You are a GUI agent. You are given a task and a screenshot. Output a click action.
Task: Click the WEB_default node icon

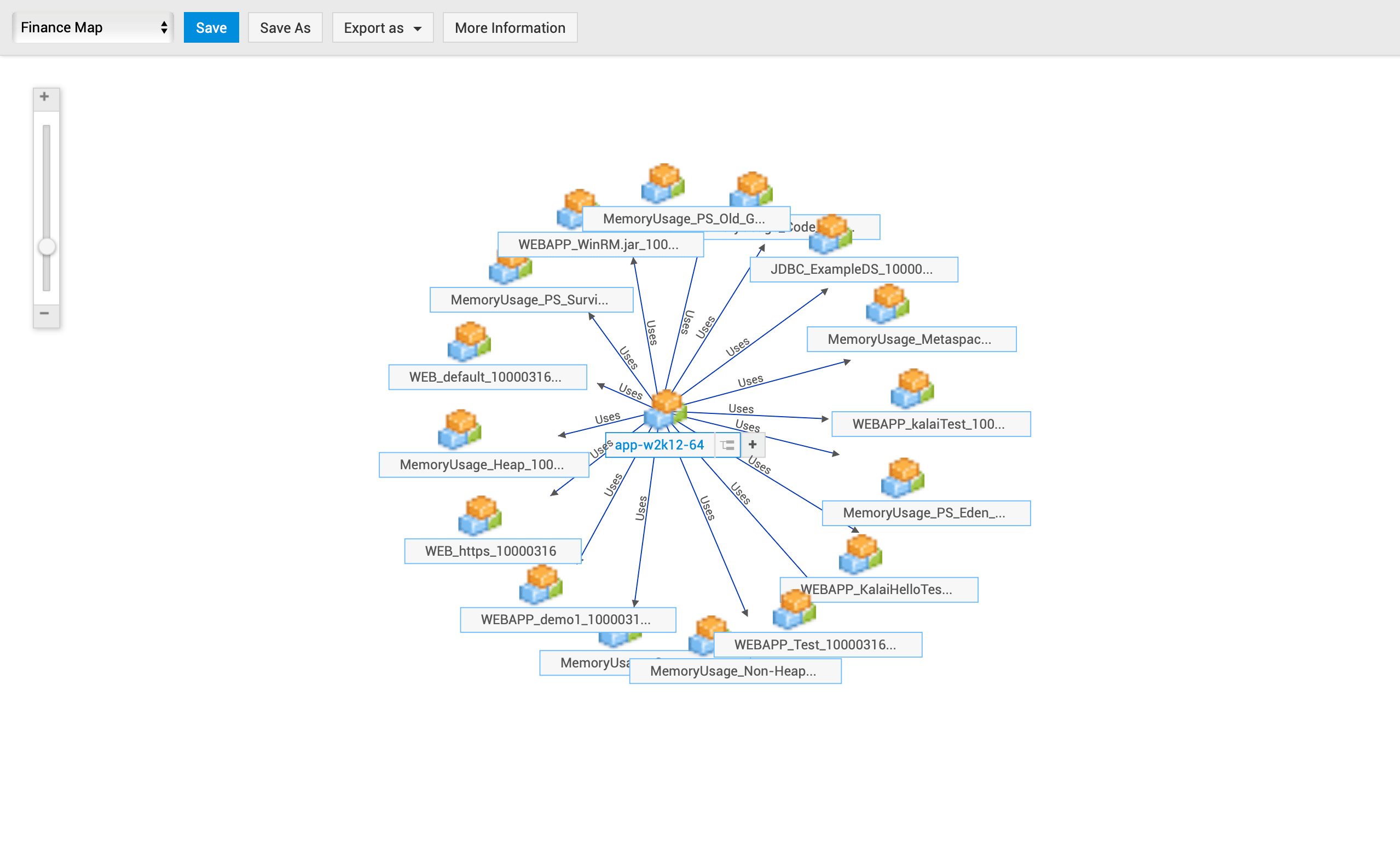pos(469,342)
